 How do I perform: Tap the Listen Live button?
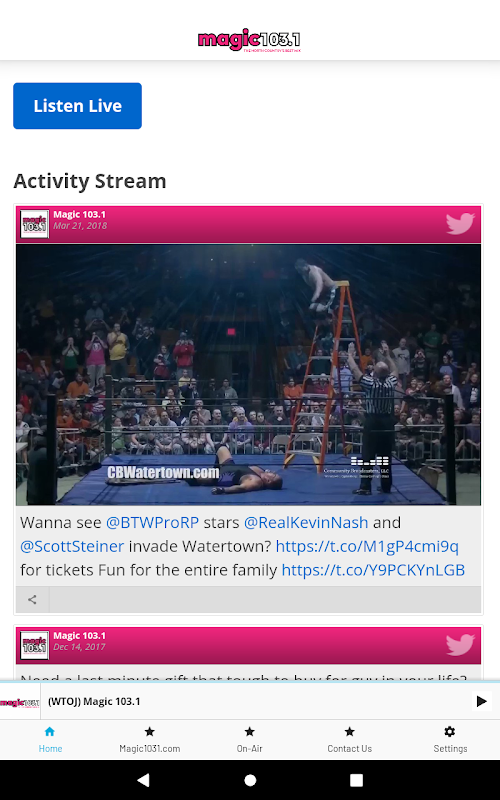click(x=78, y=106)
